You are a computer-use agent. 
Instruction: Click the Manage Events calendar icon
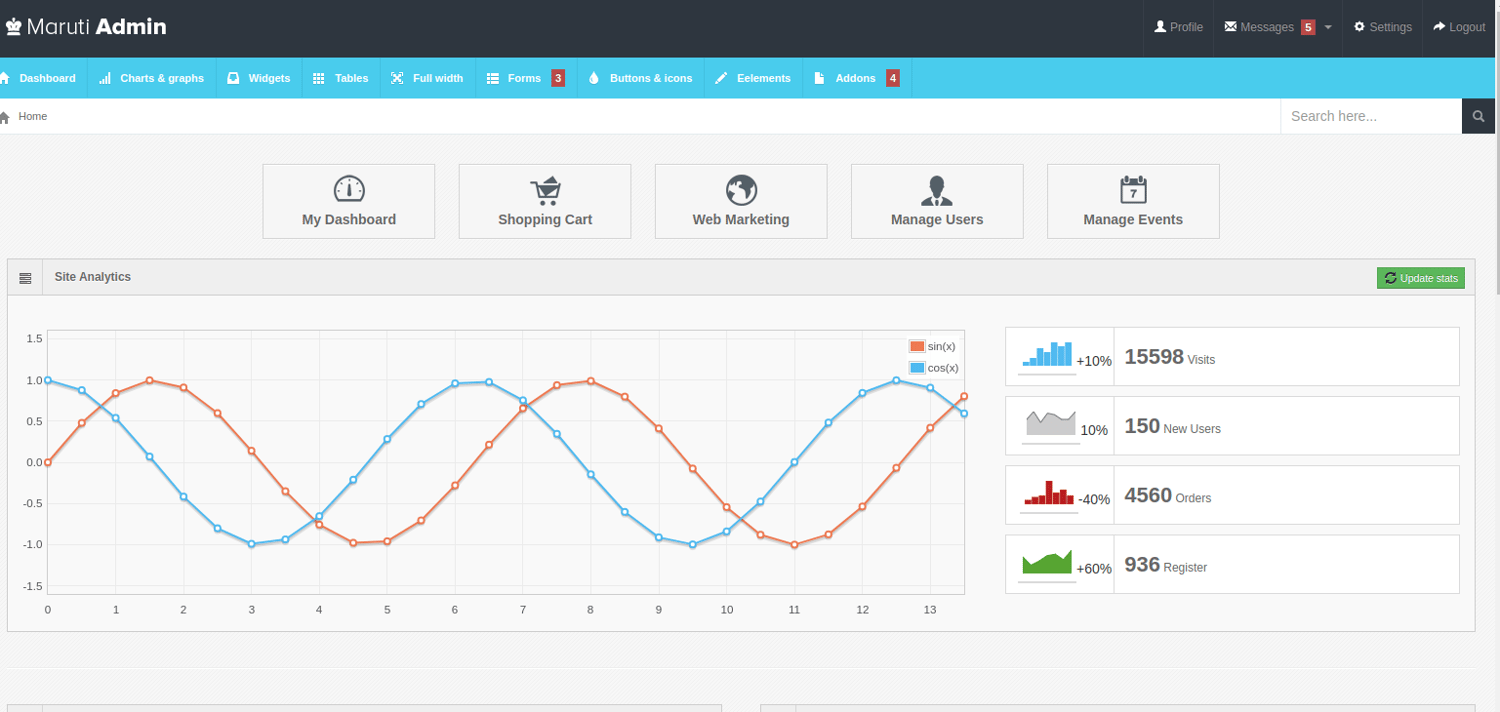1133,189
